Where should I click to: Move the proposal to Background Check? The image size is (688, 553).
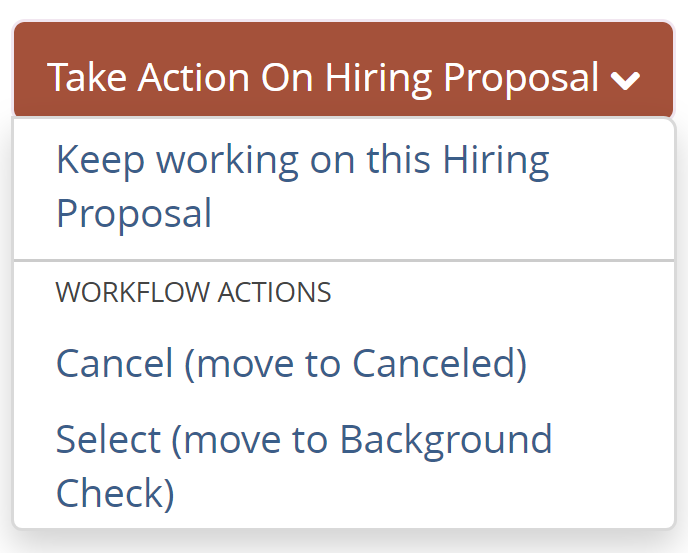click(x=304, y=466)
